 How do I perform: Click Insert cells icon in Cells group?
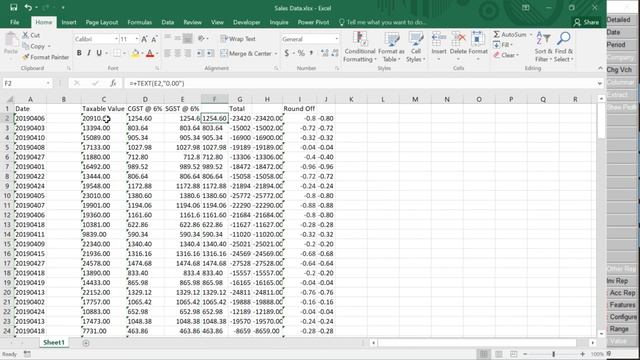[439, 39]
